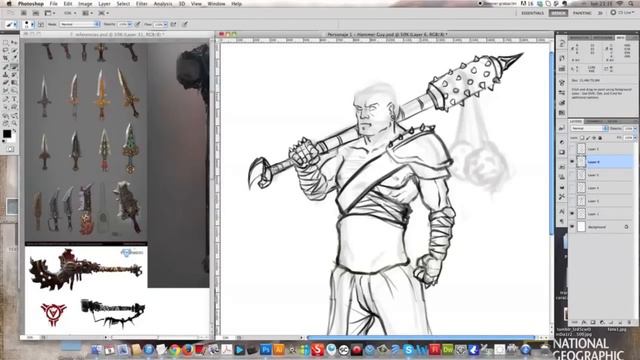Open Screen Mode button in application bar
Screen dimensions: 640x360
pos(103,13)
